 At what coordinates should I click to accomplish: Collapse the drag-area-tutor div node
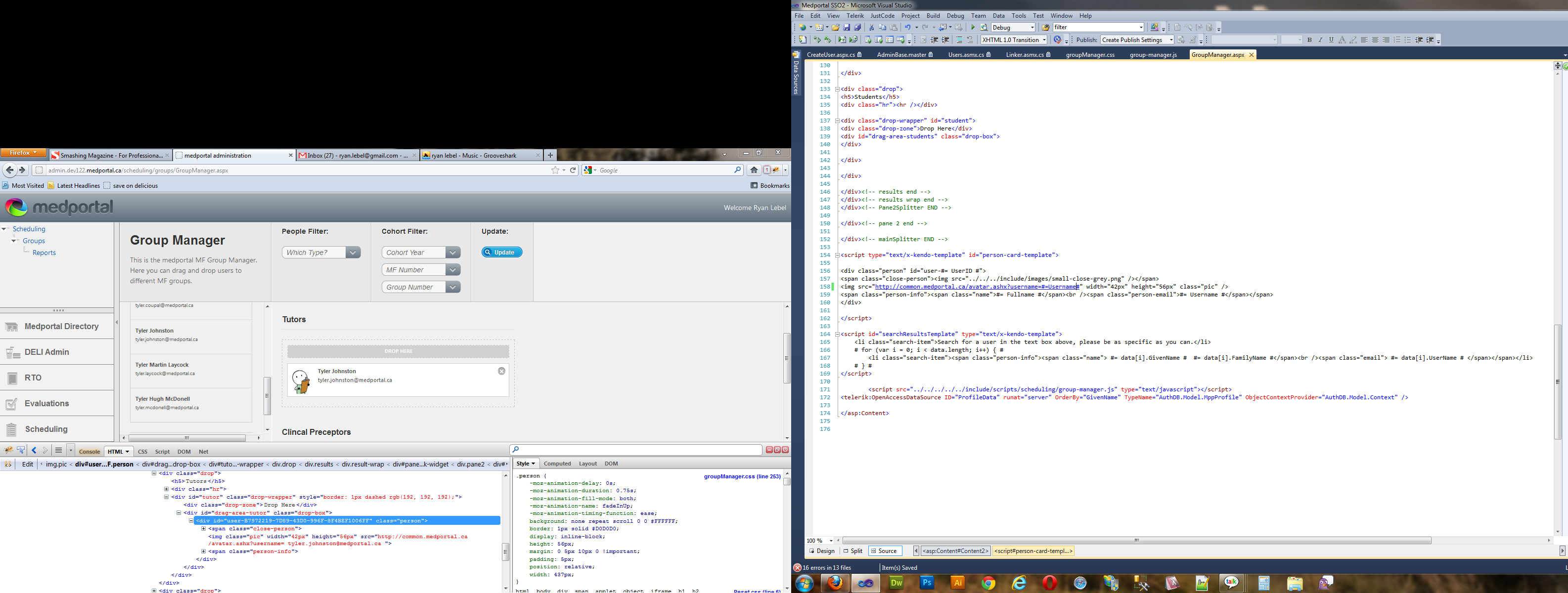click(179, 513)
